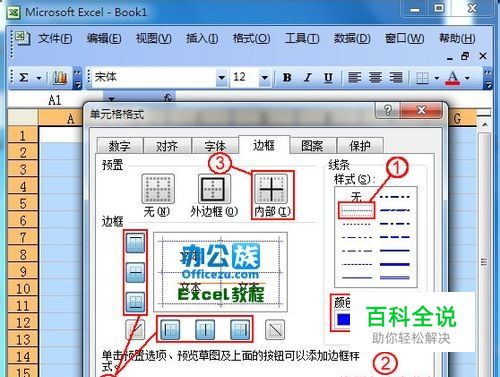Open the font name dropdown
Image resolution: width=500 pixels, height=377 pixels.
[221, 78]
